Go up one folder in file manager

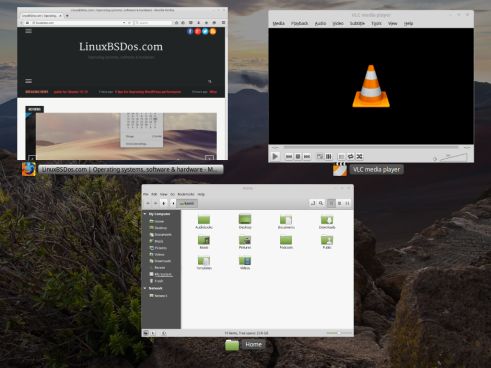point(164,203)
